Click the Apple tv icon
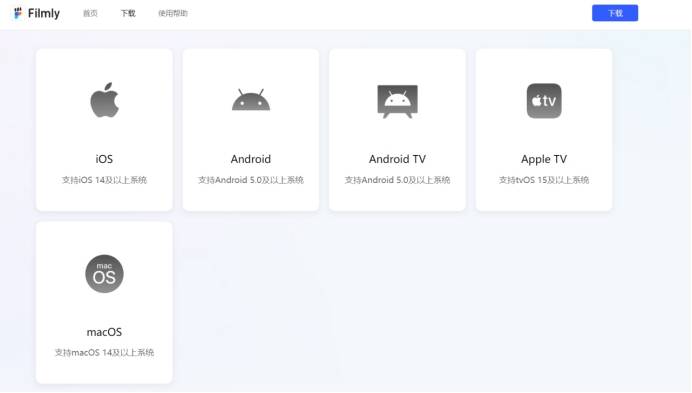Image resolution: width=692 pixels, height=393 pixels. 544,101
